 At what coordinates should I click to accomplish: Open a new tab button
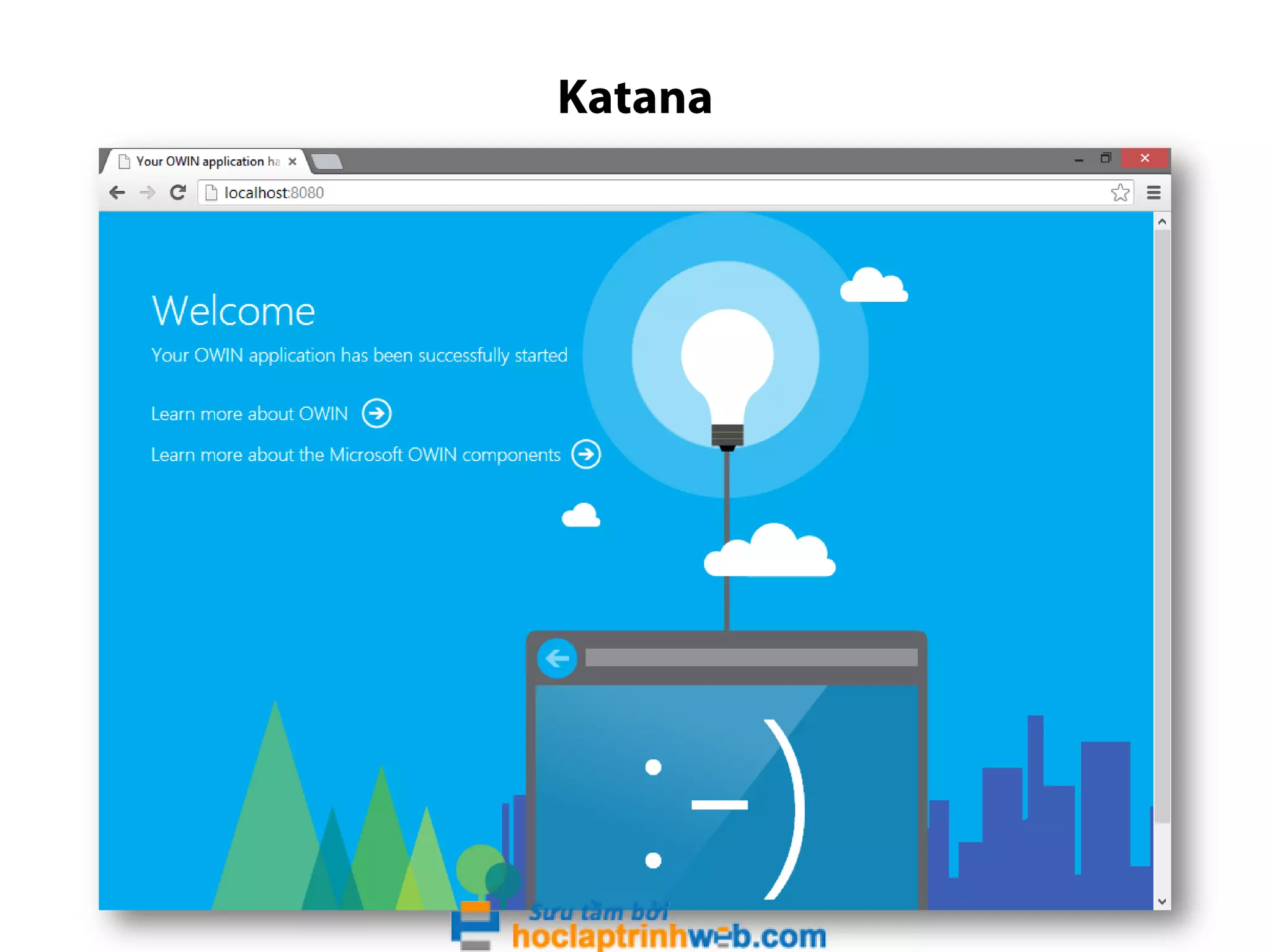pos(327,162)
